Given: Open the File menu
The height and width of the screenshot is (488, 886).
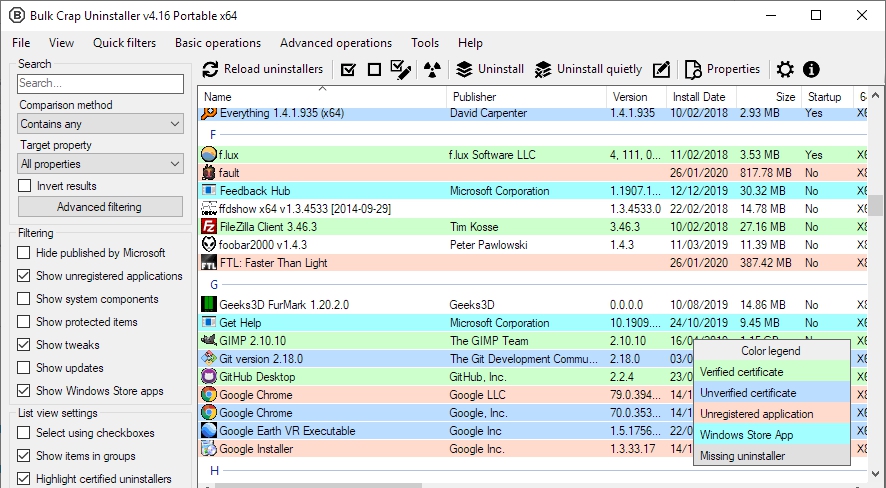Looking at the screenshot, I should click(21, 43).
